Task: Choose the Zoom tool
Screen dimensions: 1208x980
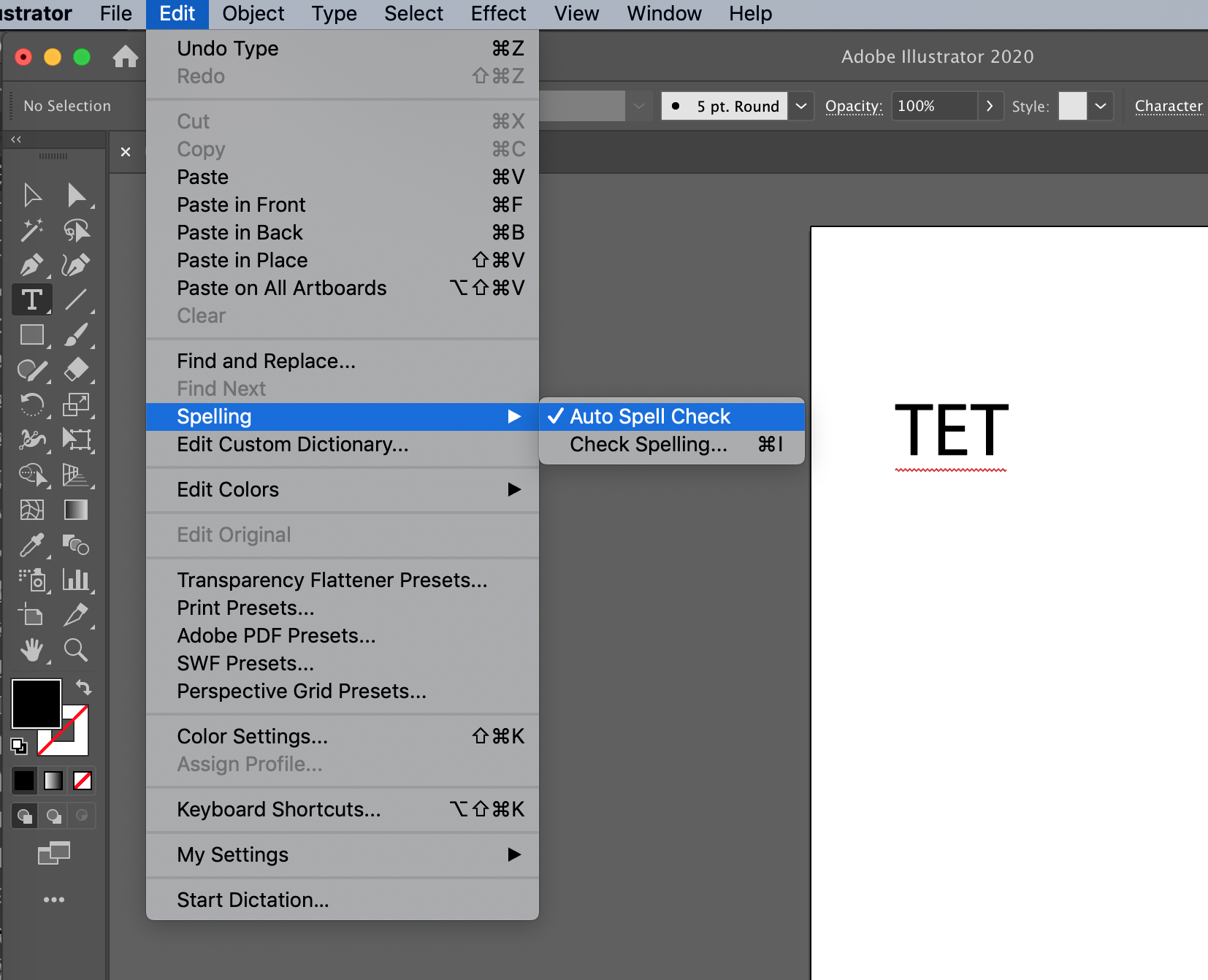Action: coord(75,651)
